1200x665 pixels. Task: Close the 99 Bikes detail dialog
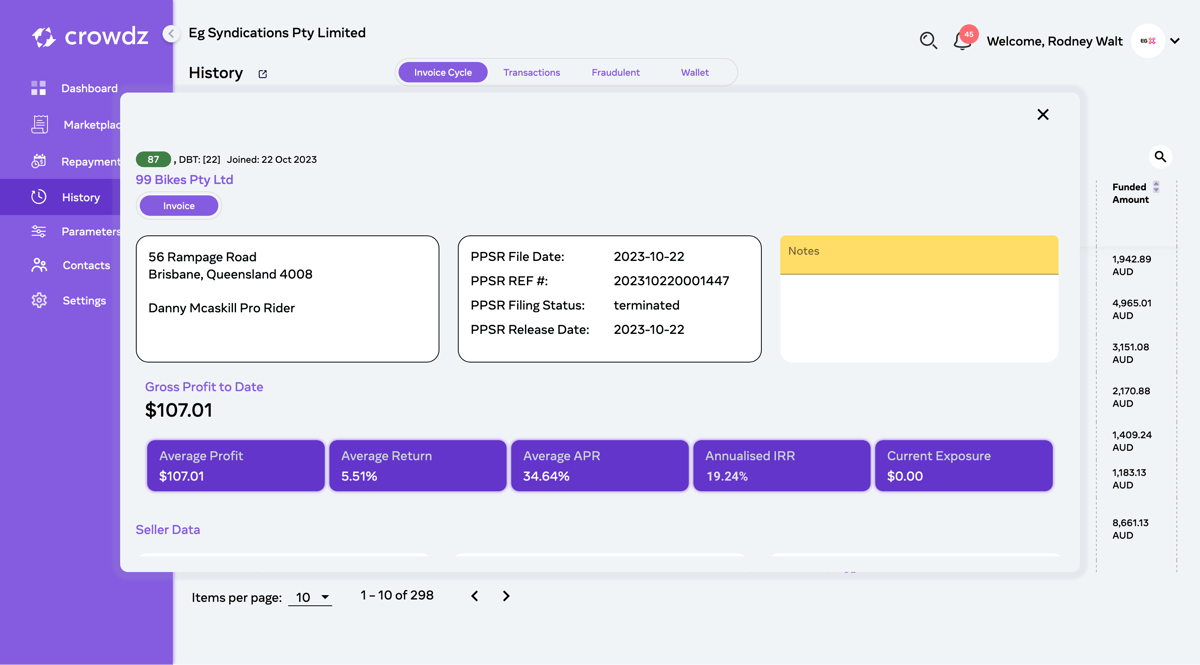(1043, 115)
